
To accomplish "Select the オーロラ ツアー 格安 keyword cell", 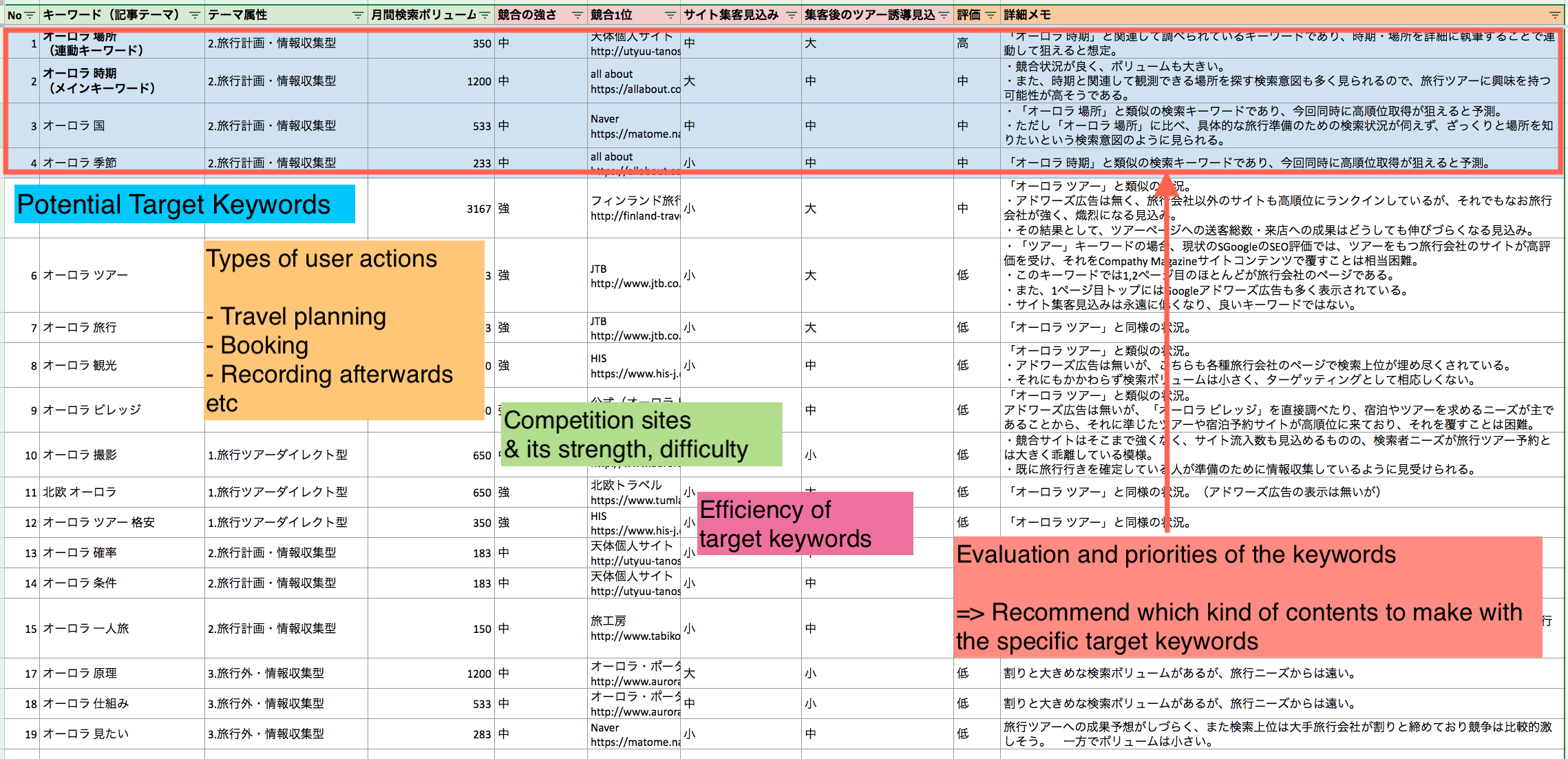I will pyautogui.click(x=122, y=523).
